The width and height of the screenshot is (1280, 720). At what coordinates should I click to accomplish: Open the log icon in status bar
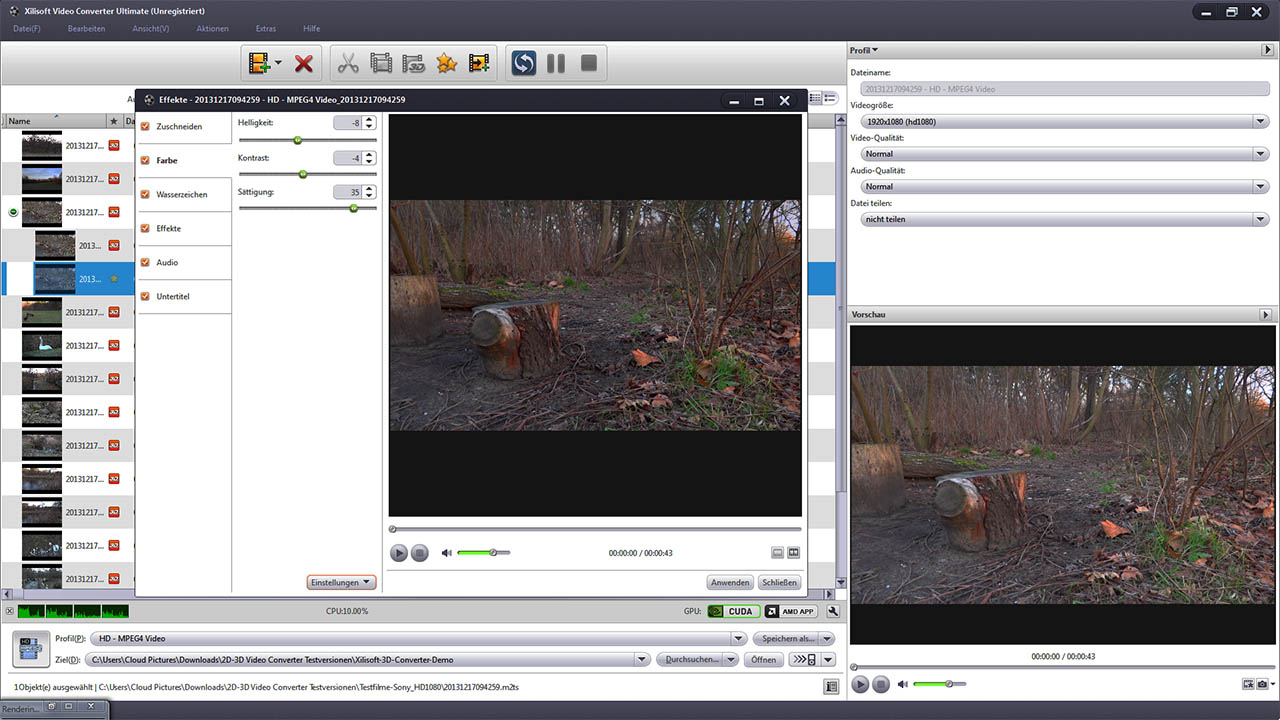[x=831, y=687]
